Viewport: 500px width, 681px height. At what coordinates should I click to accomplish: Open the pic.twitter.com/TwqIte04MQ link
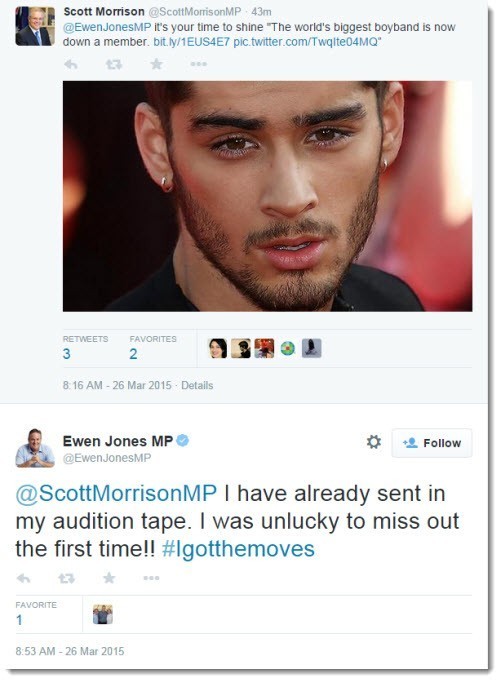306,42
